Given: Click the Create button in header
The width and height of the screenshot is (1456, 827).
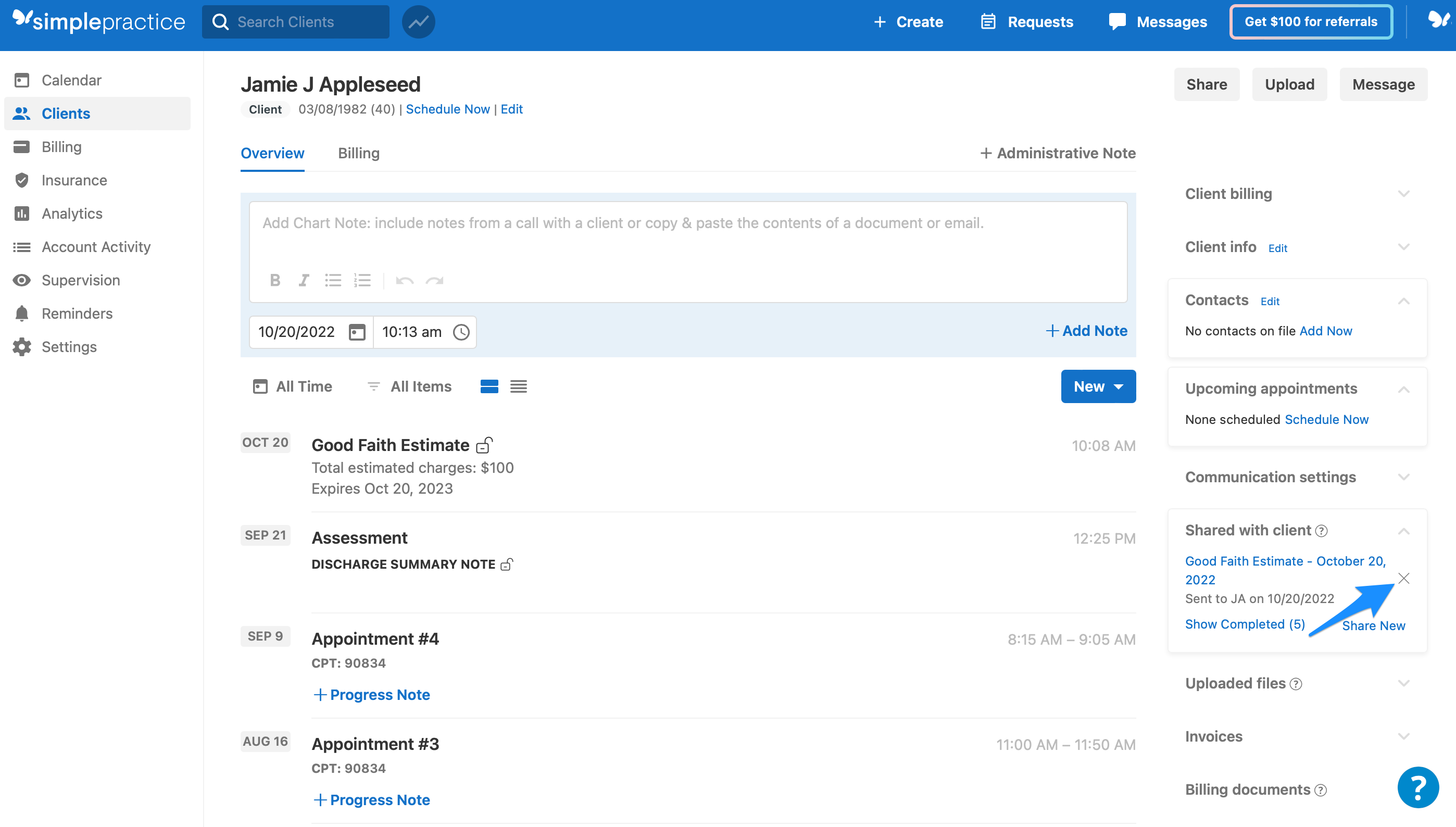Looking at the screenshot, I should click(908, 22).
